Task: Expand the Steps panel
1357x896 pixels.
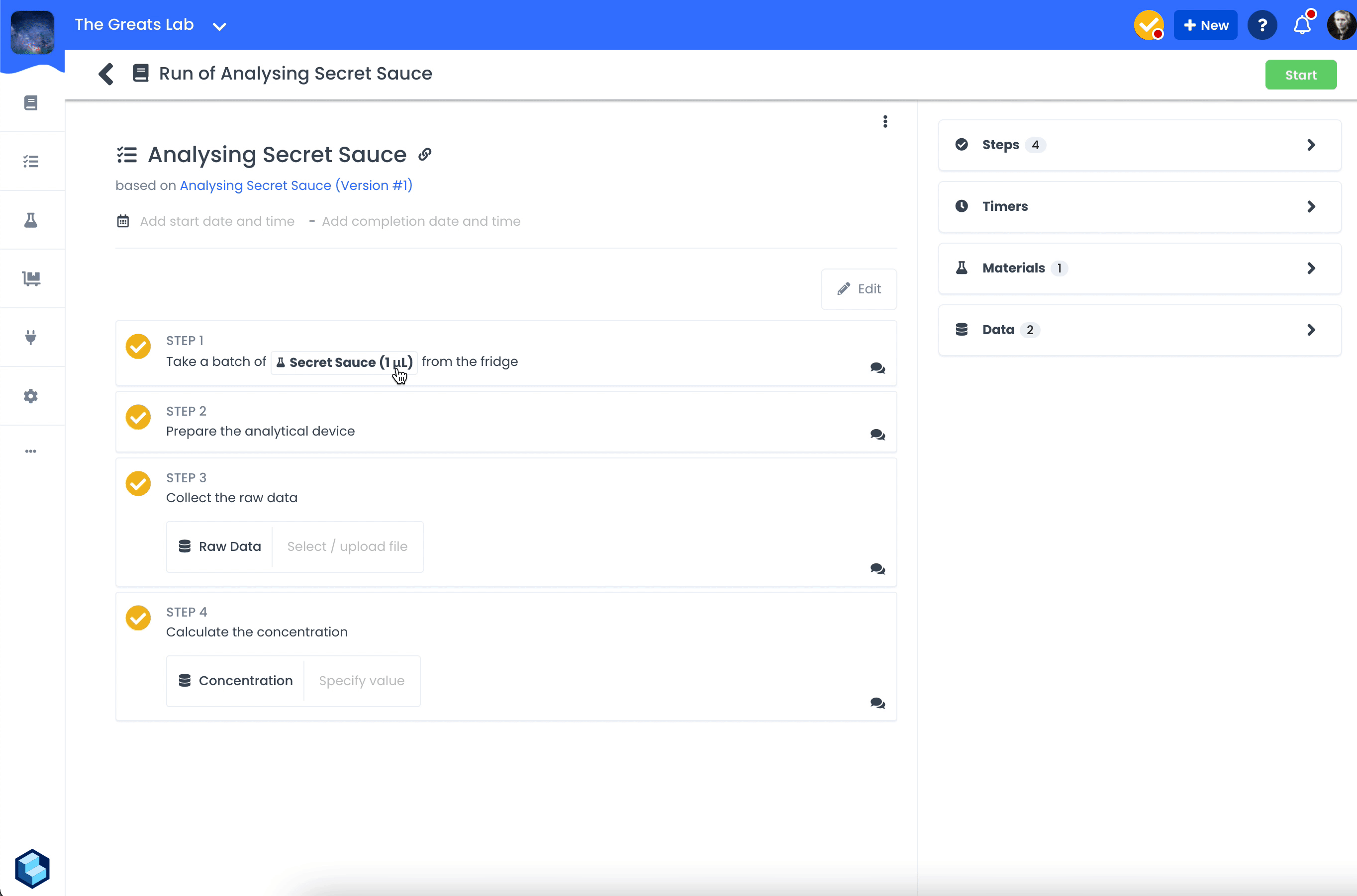Action: 1139,145
